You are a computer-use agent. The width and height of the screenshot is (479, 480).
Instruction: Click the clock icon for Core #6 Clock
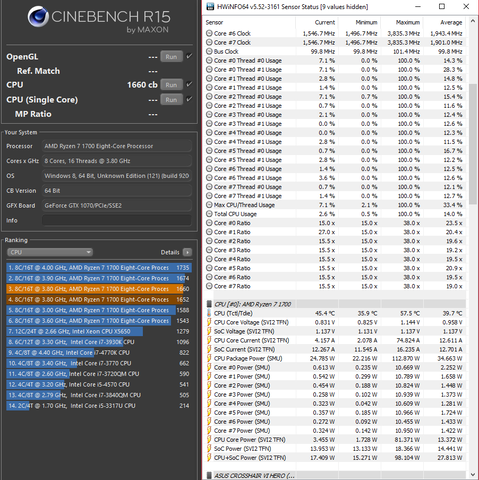pyautogui.click(x=209, y=33)
